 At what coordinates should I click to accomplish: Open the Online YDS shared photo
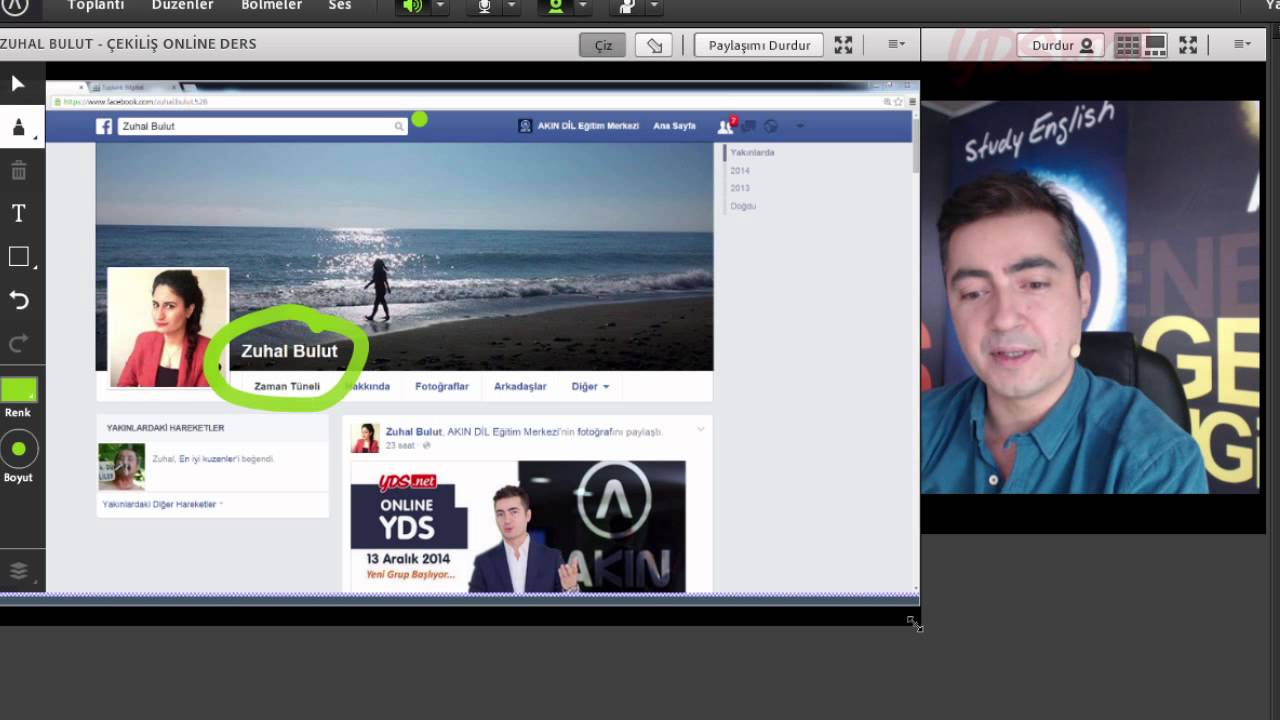pyautogui.click(x=518, y=526)
